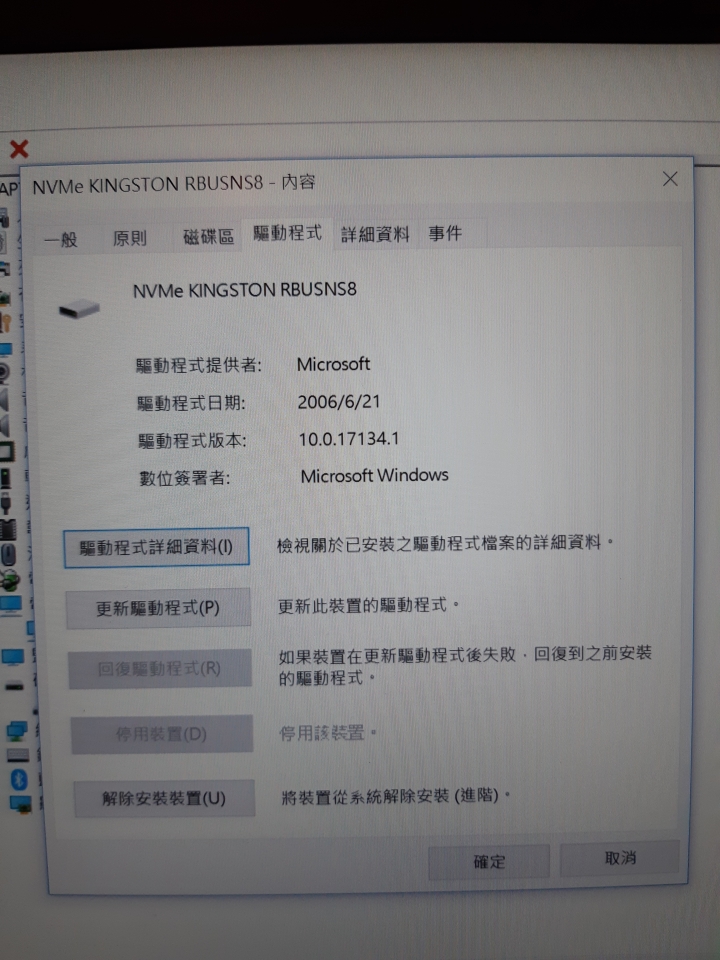
Task: Select the webcam icon in Device Manager tree
Action: click(x=5, y=372)
